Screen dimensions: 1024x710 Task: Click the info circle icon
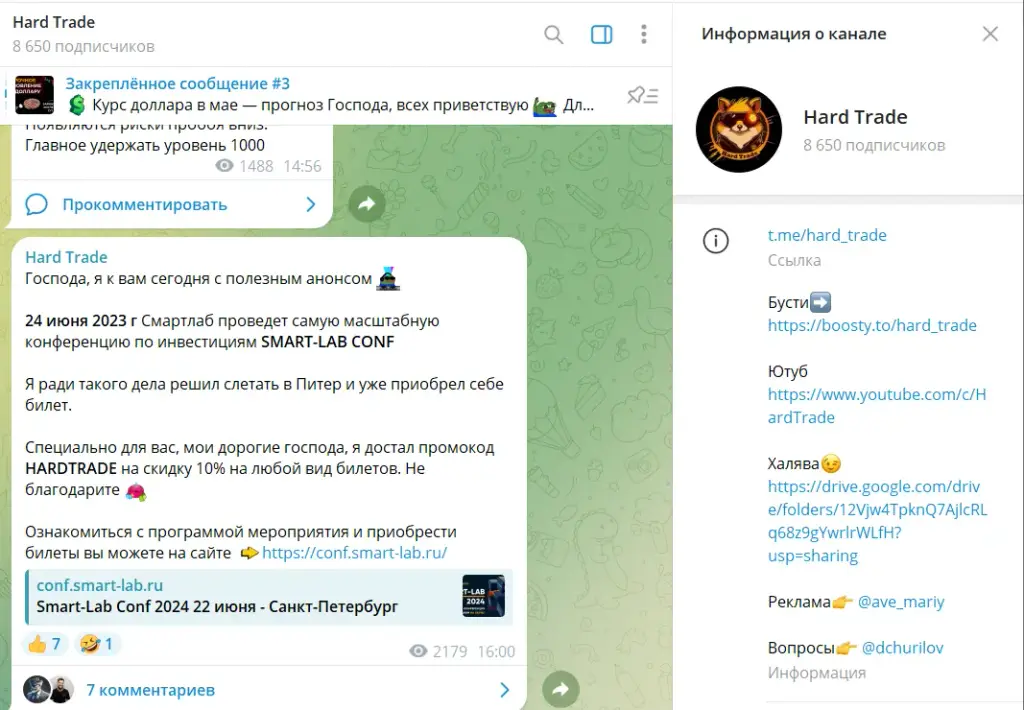[x=716, y=241]
